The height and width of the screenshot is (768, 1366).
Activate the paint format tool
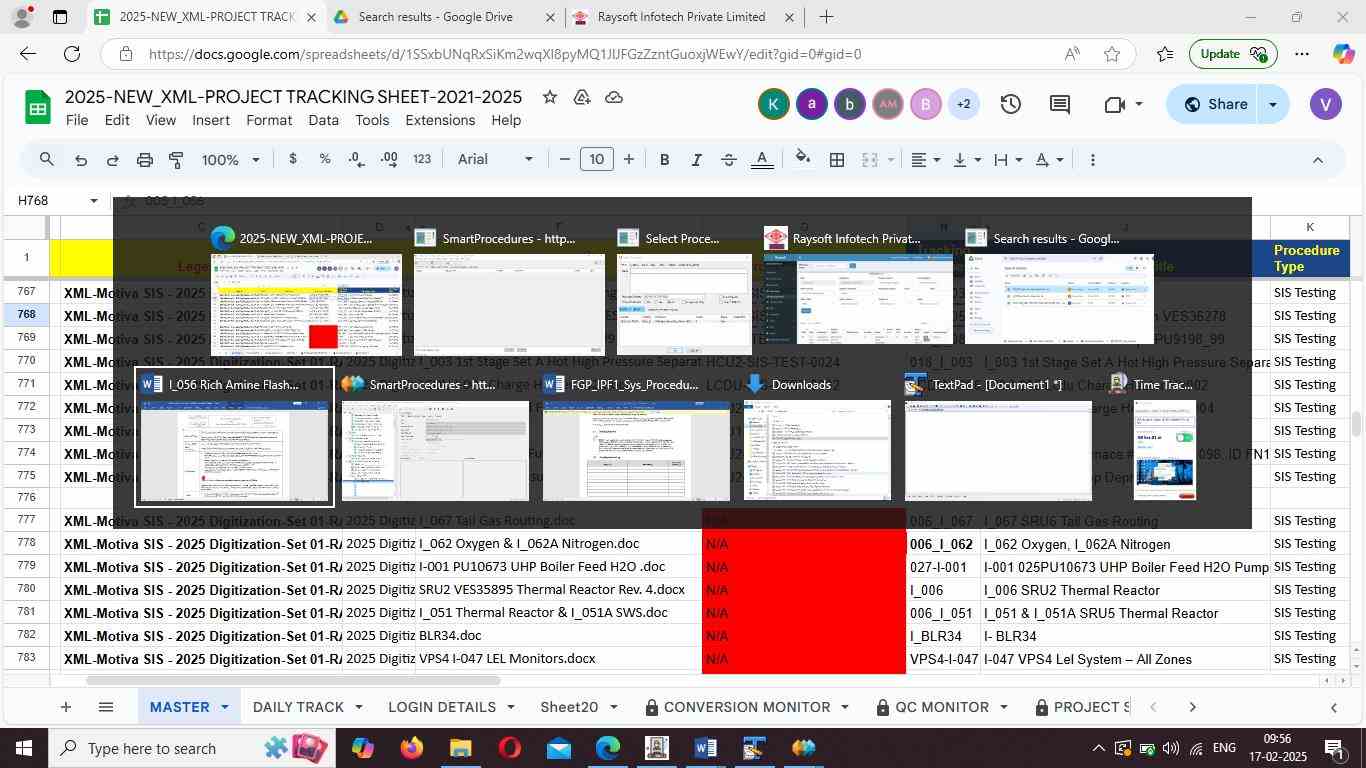pos(177,160)
